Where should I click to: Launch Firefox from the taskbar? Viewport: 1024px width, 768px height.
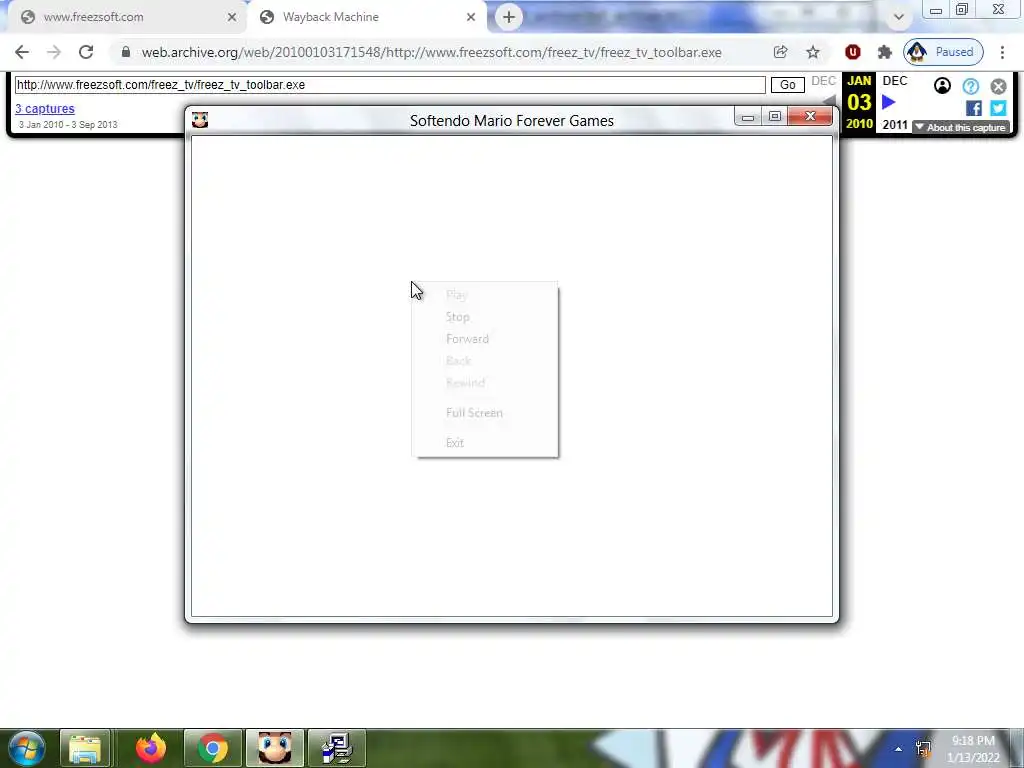click(151, 748)
